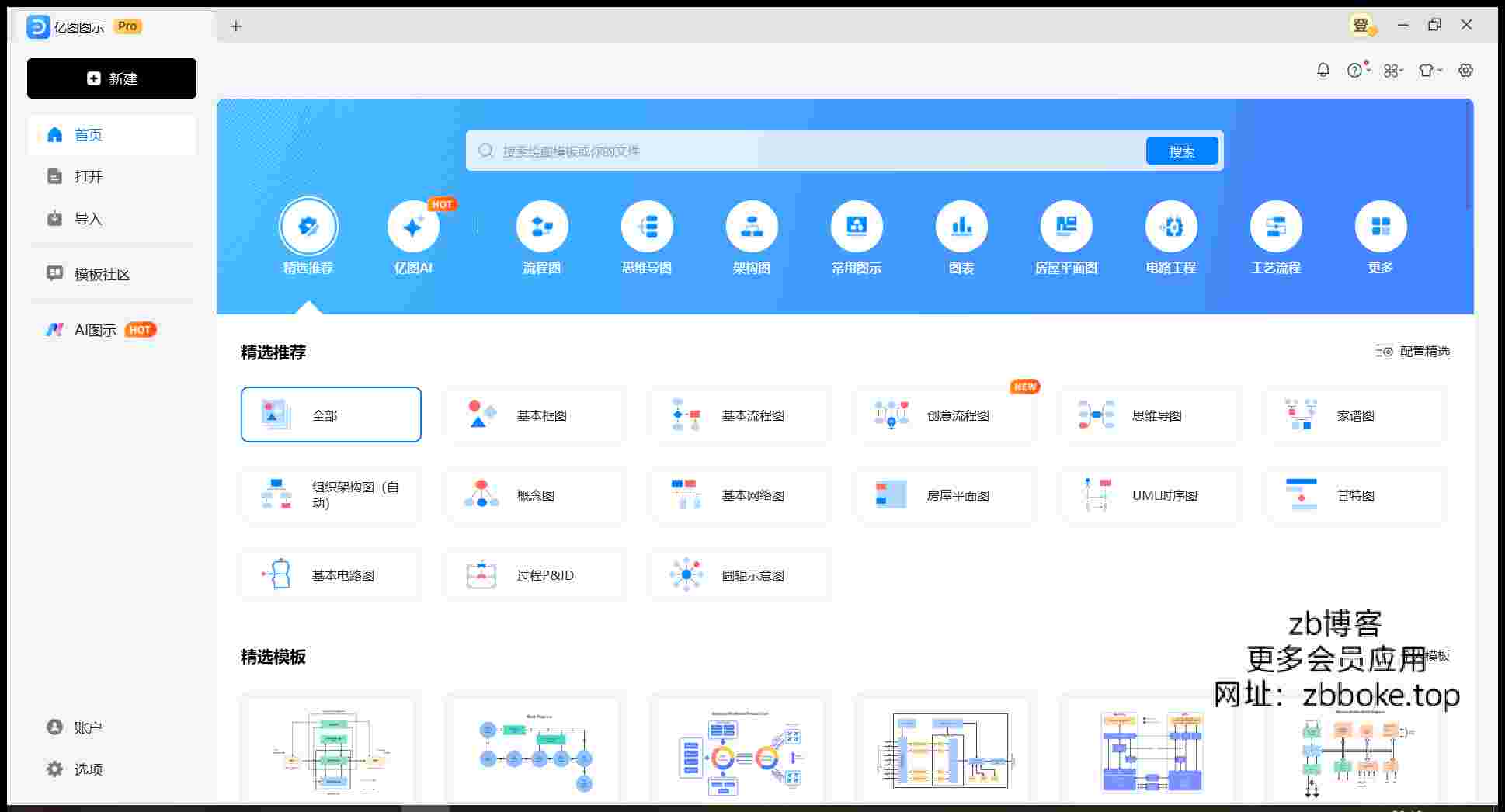Open the skin theme shirt dropdown

tap(1430, 71)
